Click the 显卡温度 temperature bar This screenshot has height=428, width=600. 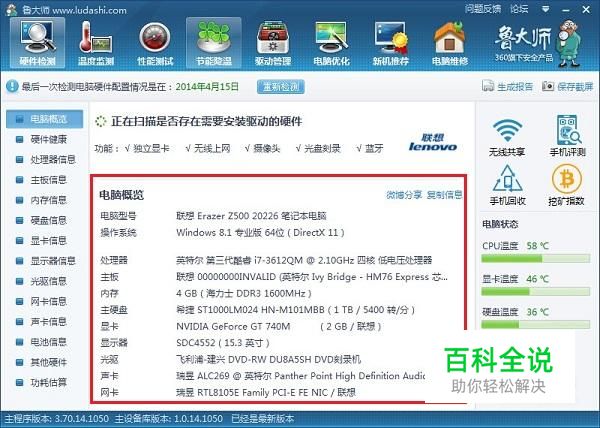click(535, 292)
